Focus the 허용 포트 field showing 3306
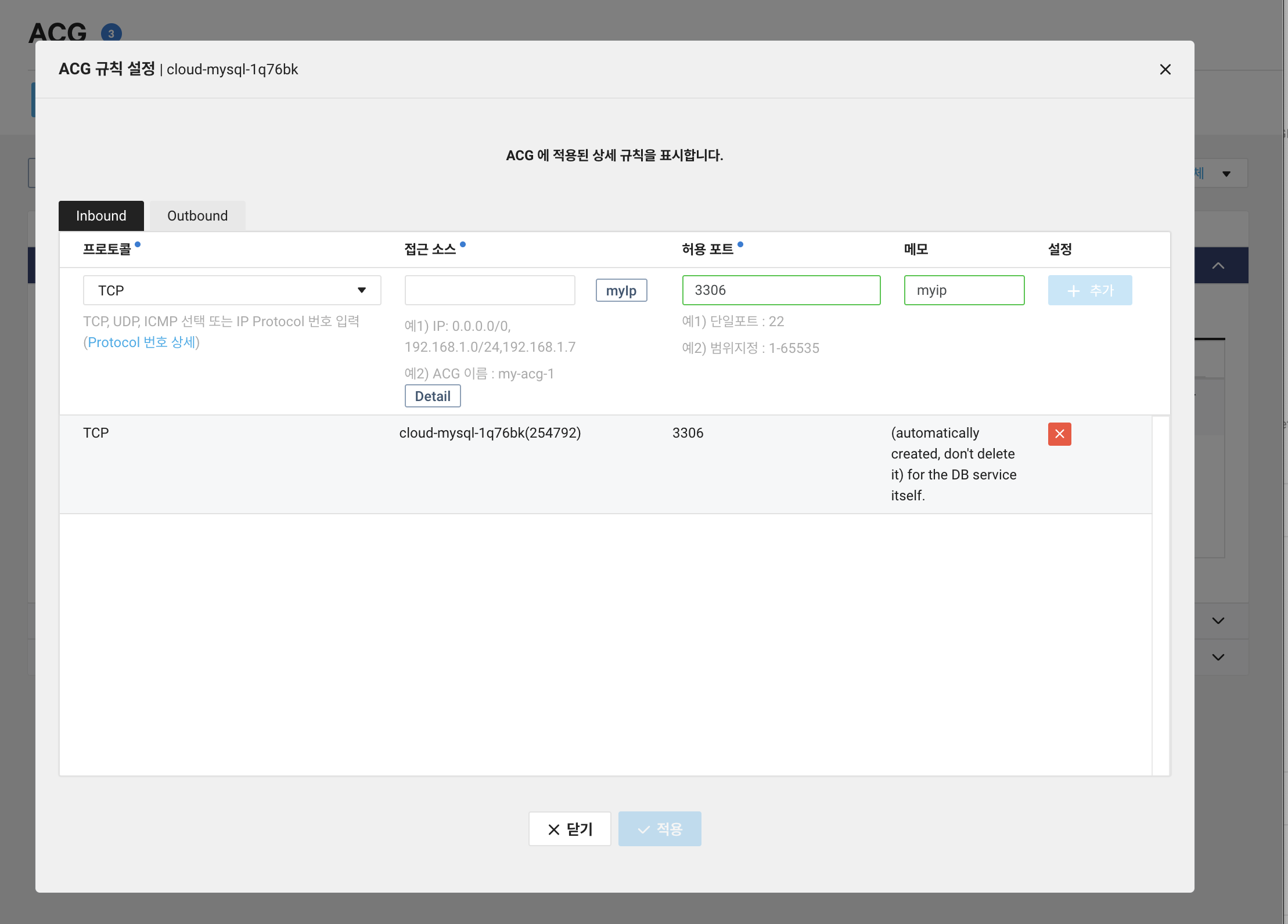The image size is (1288, 924). (x=780, y=290)
